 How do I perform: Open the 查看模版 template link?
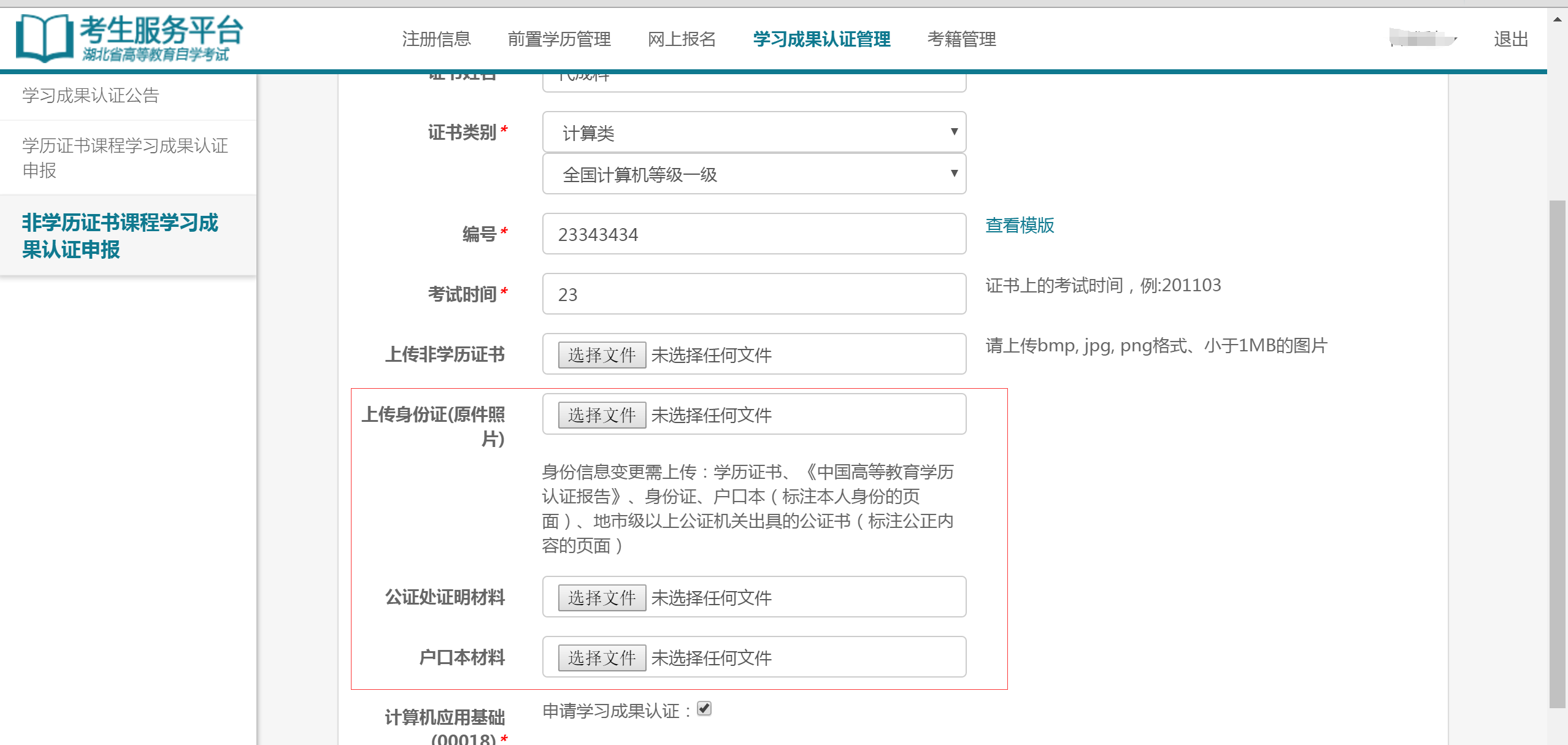point(1020,226)
